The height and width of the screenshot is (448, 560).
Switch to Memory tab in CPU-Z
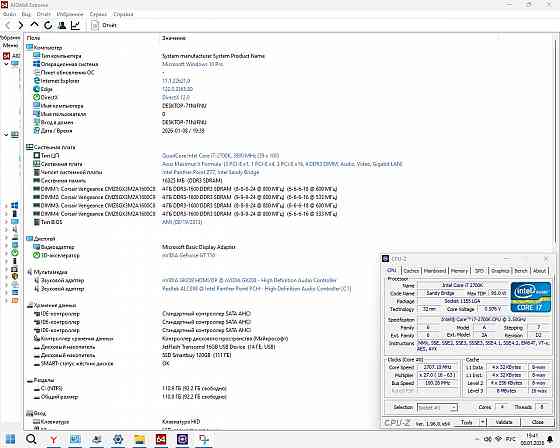(459, 271)
